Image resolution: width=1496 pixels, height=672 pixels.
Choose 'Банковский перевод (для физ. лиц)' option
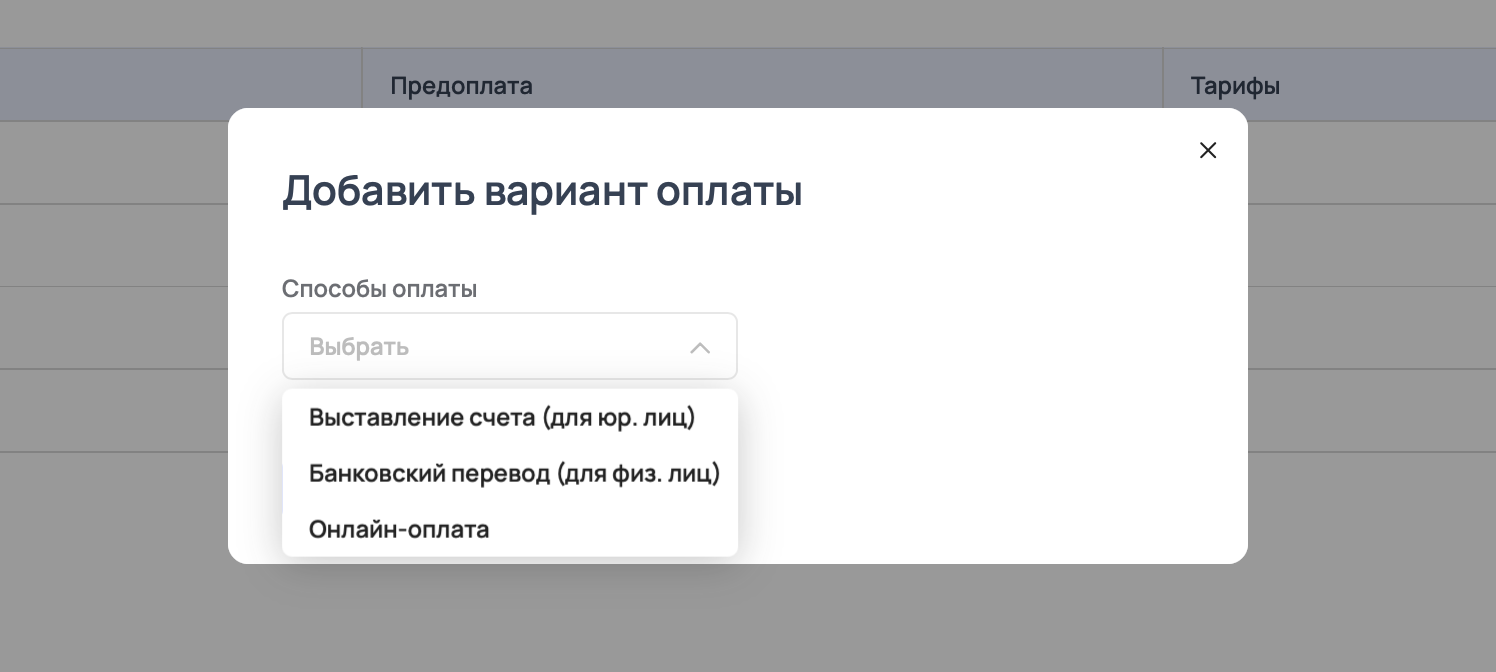point(514,473)
